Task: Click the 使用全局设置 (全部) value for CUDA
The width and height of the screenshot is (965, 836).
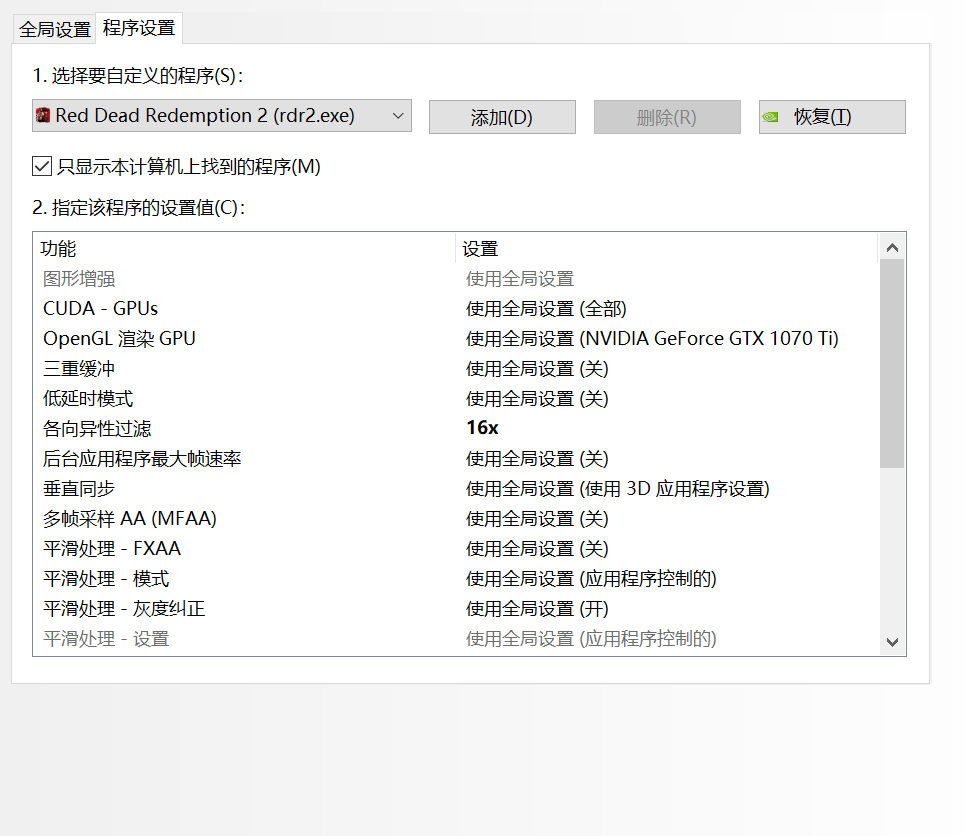Action: (546, 308)
